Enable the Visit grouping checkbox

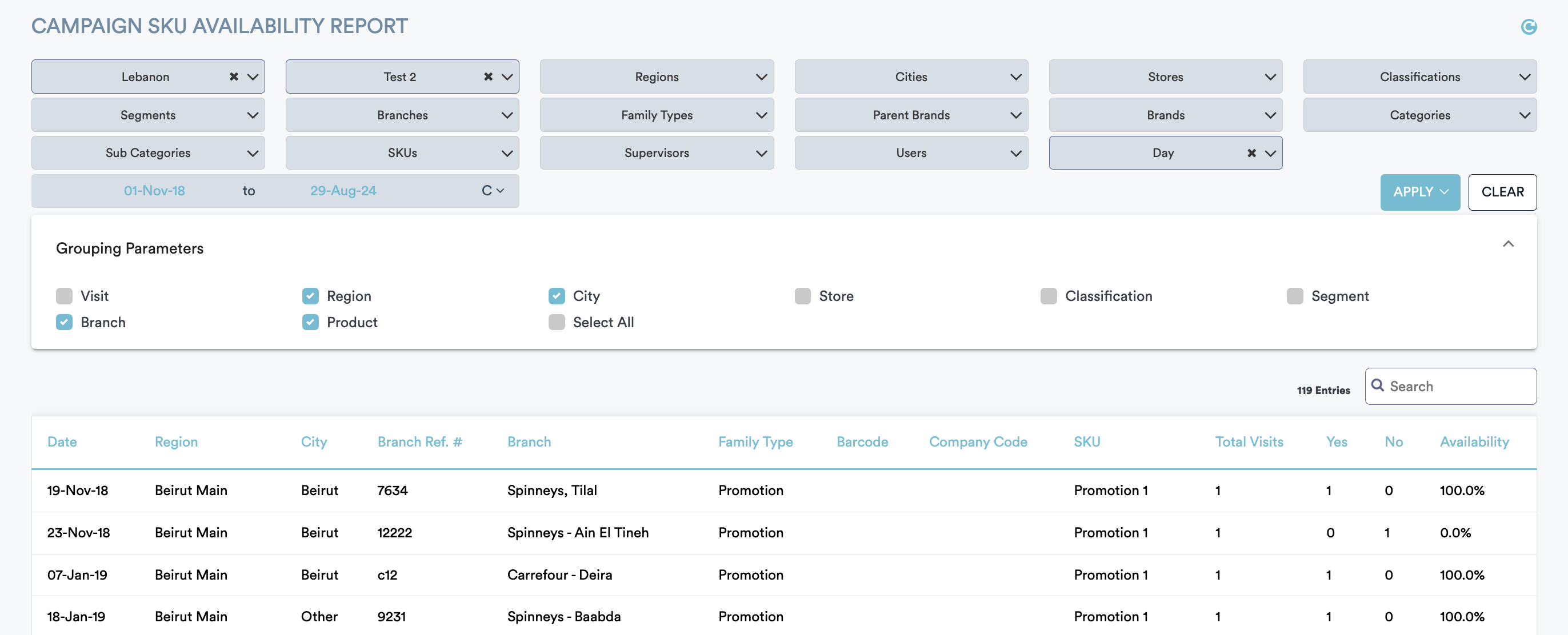click(x=64, y=296)
